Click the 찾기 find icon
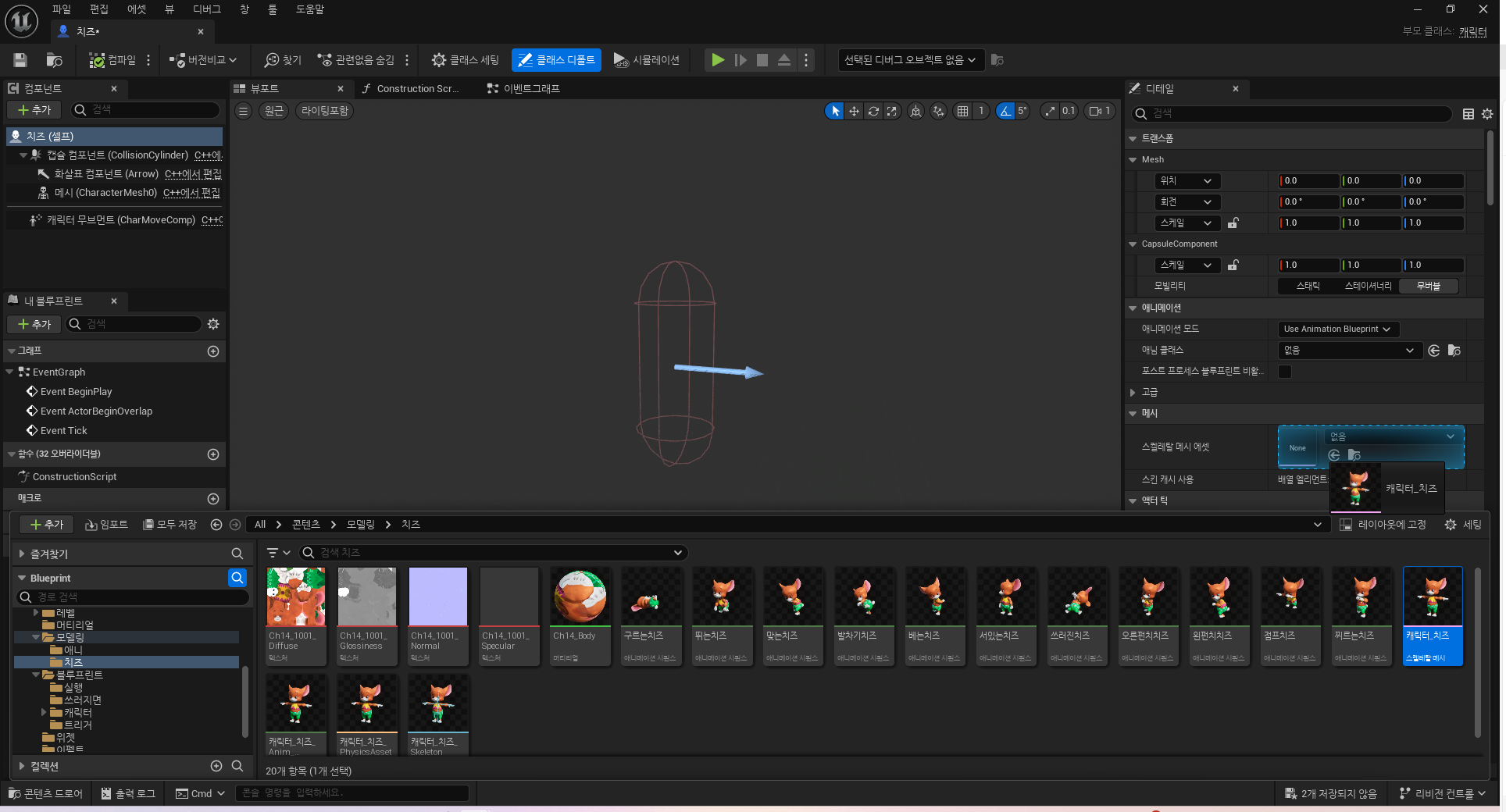 click(283, 60)
